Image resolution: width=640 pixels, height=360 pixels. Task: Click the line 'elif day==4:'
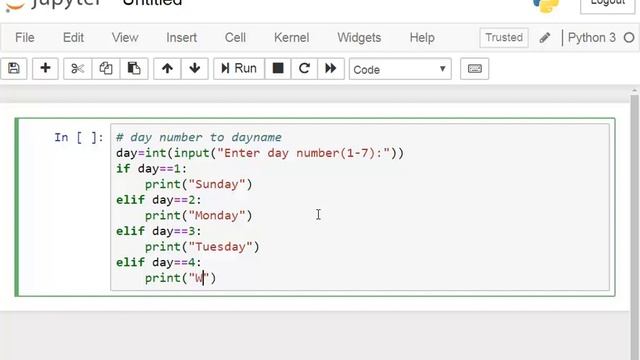click(158, 262)
